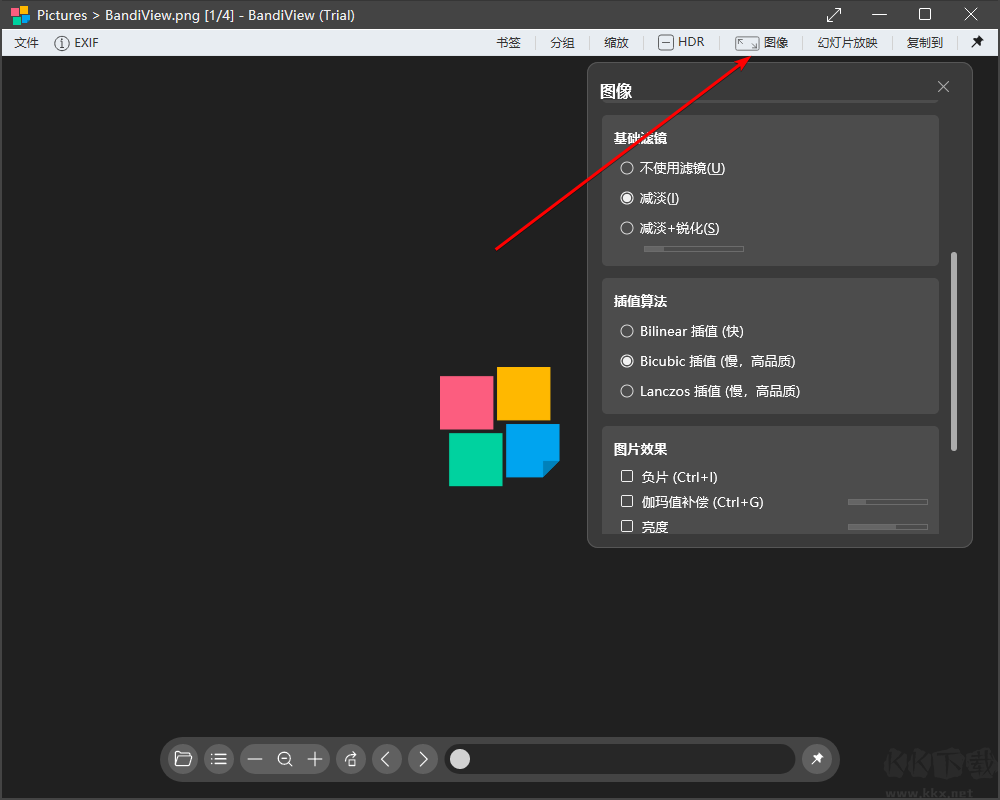Go to the previous image with the arrow icon
1000x800 pixels.
click(387, 759)
